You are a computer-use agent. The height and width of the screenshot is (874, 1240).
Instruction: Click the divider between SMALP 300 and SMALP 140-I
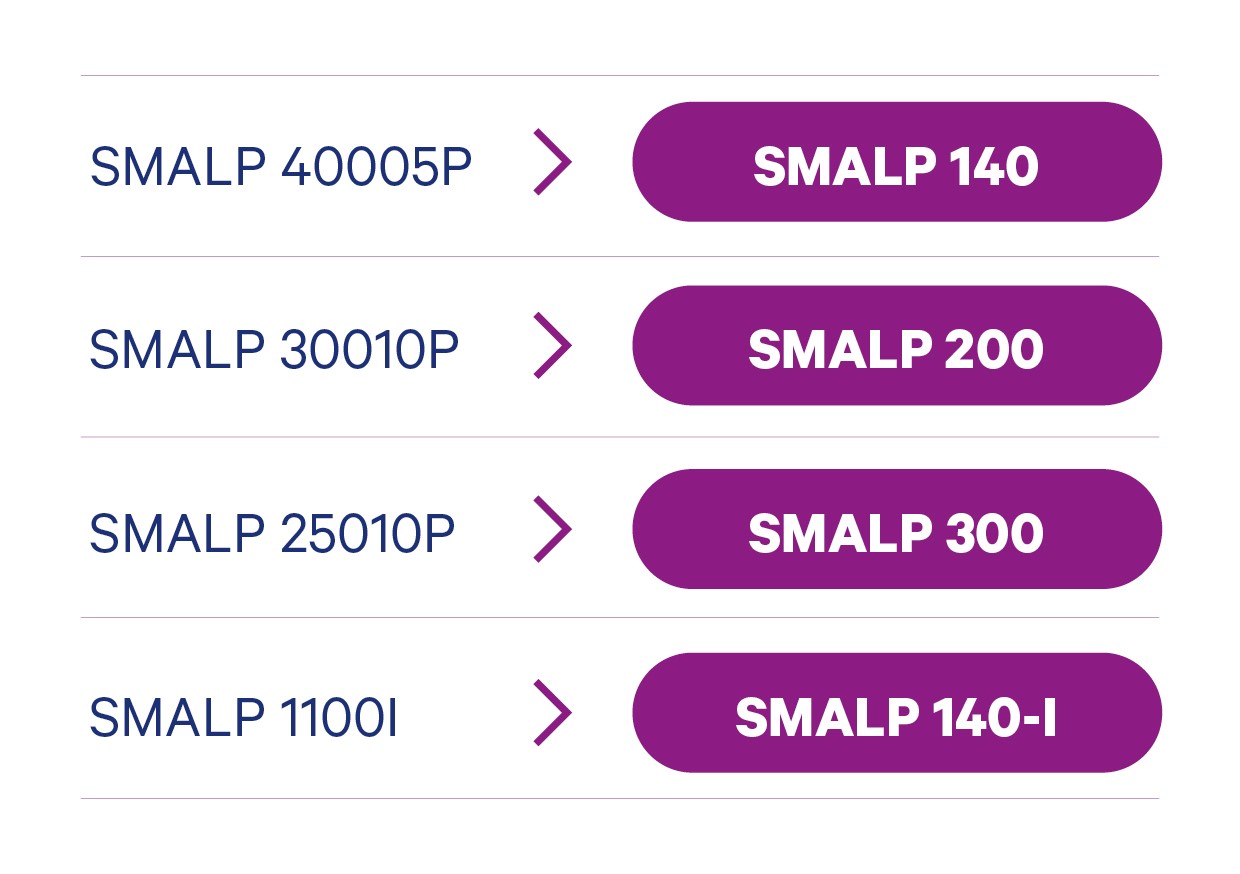pos(620,617)
